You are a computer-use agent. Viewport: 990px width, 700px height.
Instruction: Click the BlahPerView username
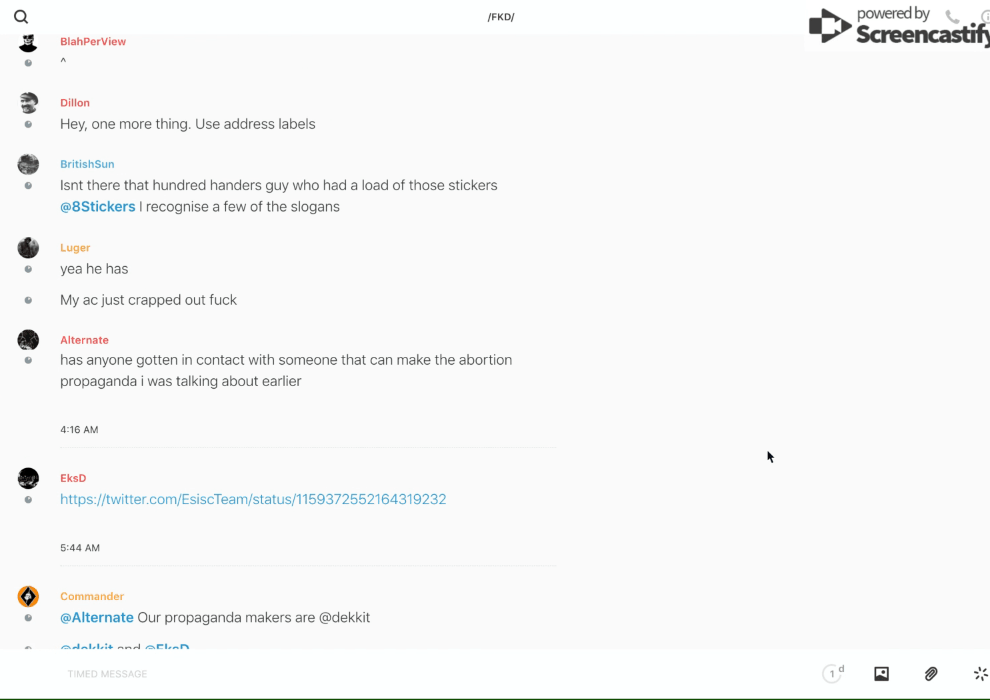pos(93,42)
